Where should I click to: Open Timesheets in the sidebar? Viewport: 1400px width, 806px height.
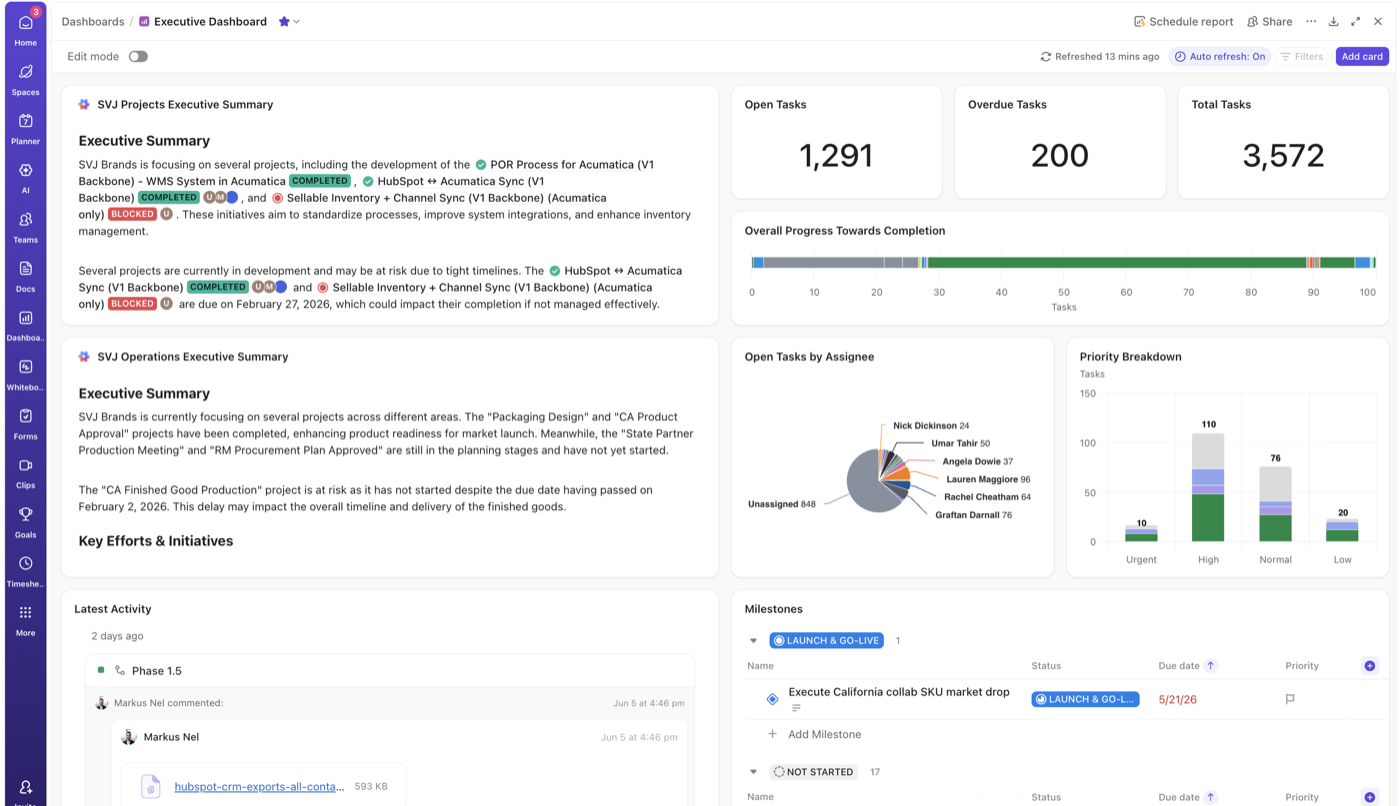pos(25,570)
